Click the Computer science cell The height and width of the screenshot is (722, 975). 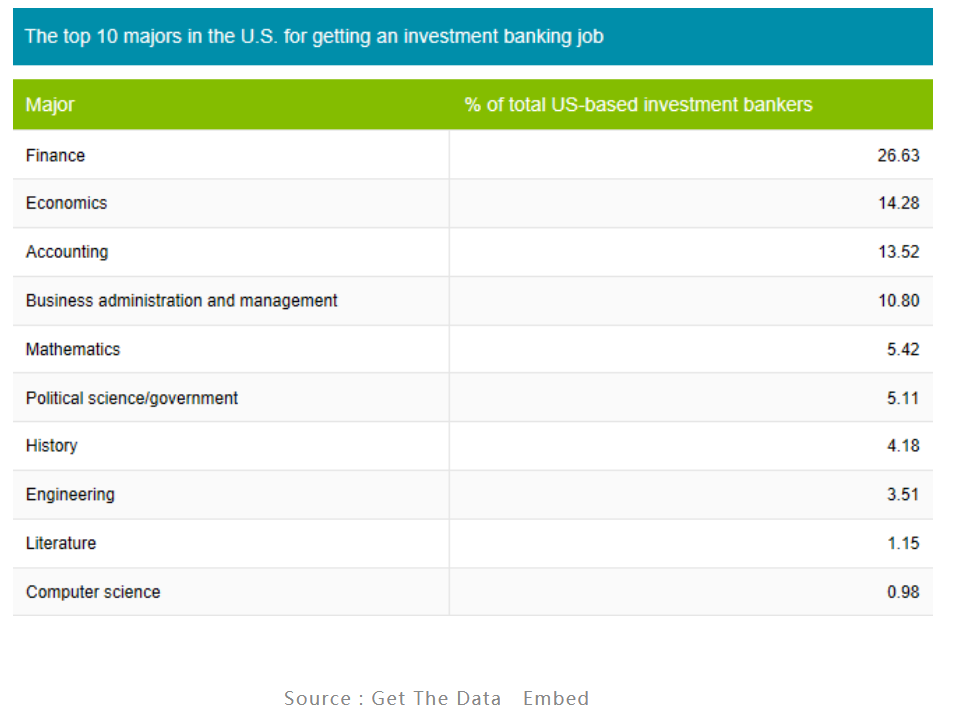[x=93, y=592]
